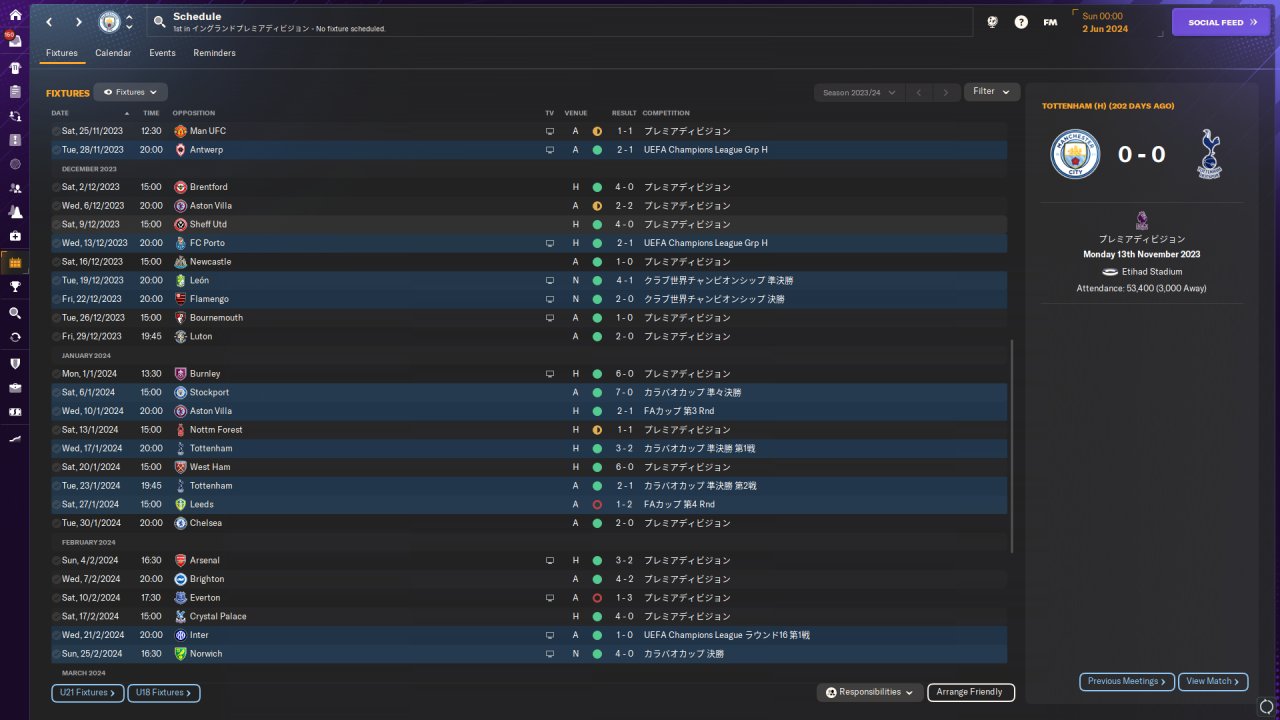Switch to the Reminders tab
Image resolution: width=1280 pixels, height=720 pixels.
pos(215,53)
